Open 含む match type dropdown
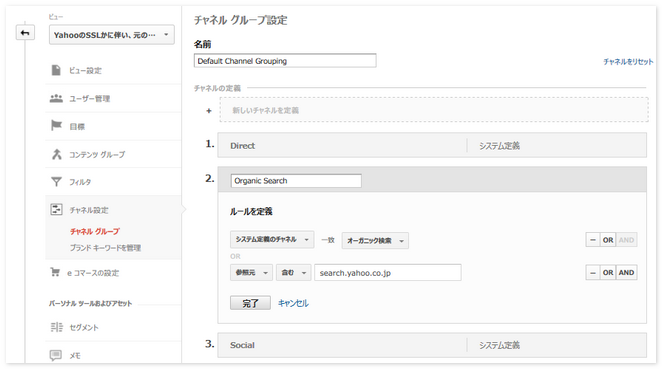The image size is (662, 369). pos(293,273)
